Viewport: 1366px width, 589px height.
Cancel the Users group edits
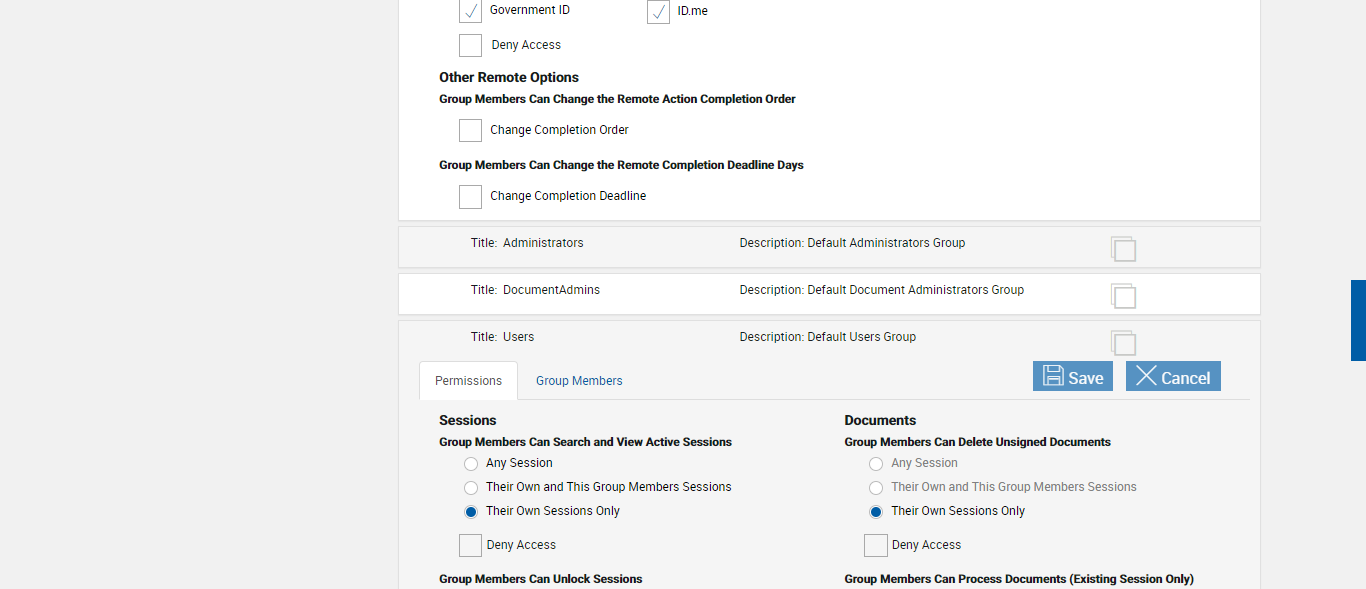click(1172, 376)
